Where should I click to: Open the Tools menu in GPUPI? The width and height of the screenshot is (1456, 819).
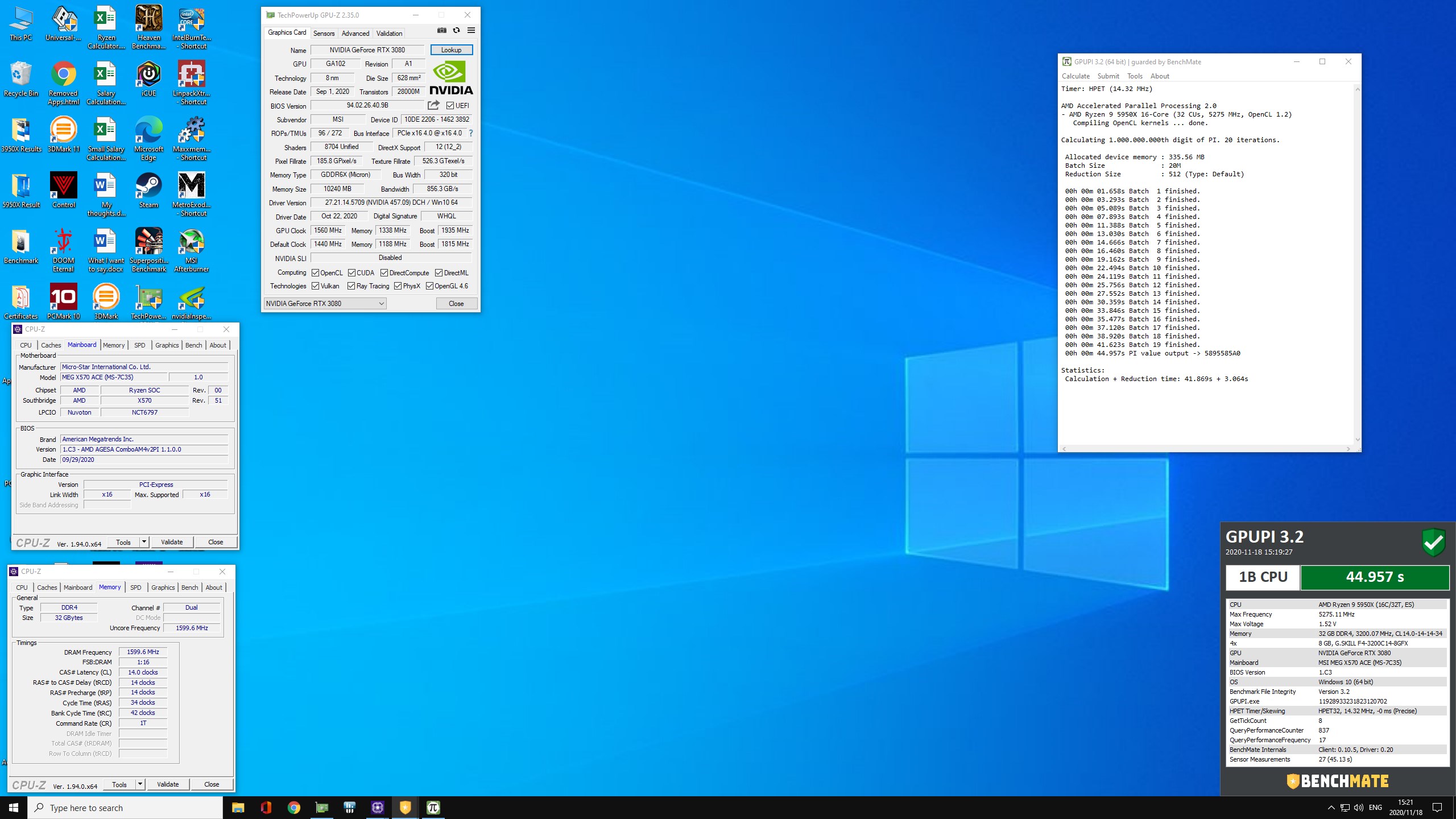(x=1135, y=76)
